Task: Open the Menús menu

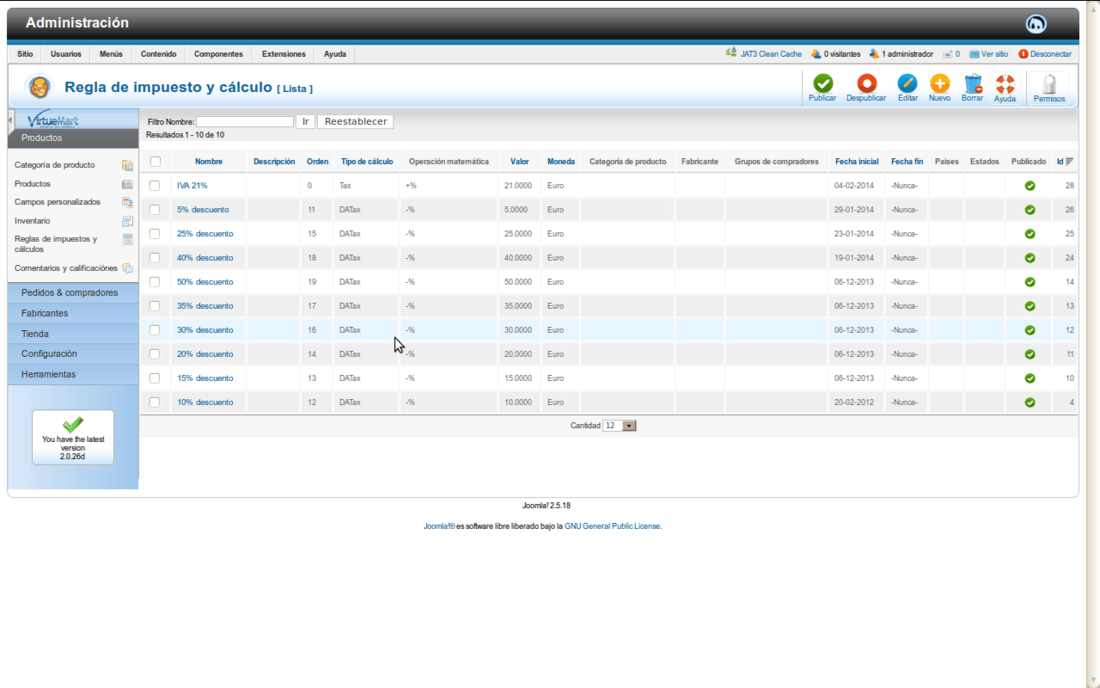Action: pyautogui.click(x=111, y=54)
